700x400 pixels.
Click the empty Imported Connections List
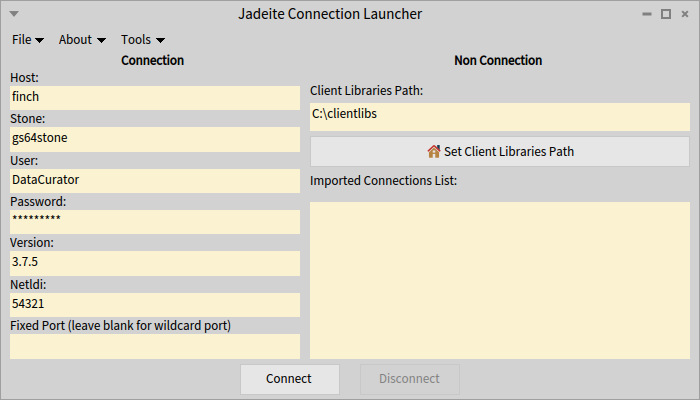tap(500, 280)
